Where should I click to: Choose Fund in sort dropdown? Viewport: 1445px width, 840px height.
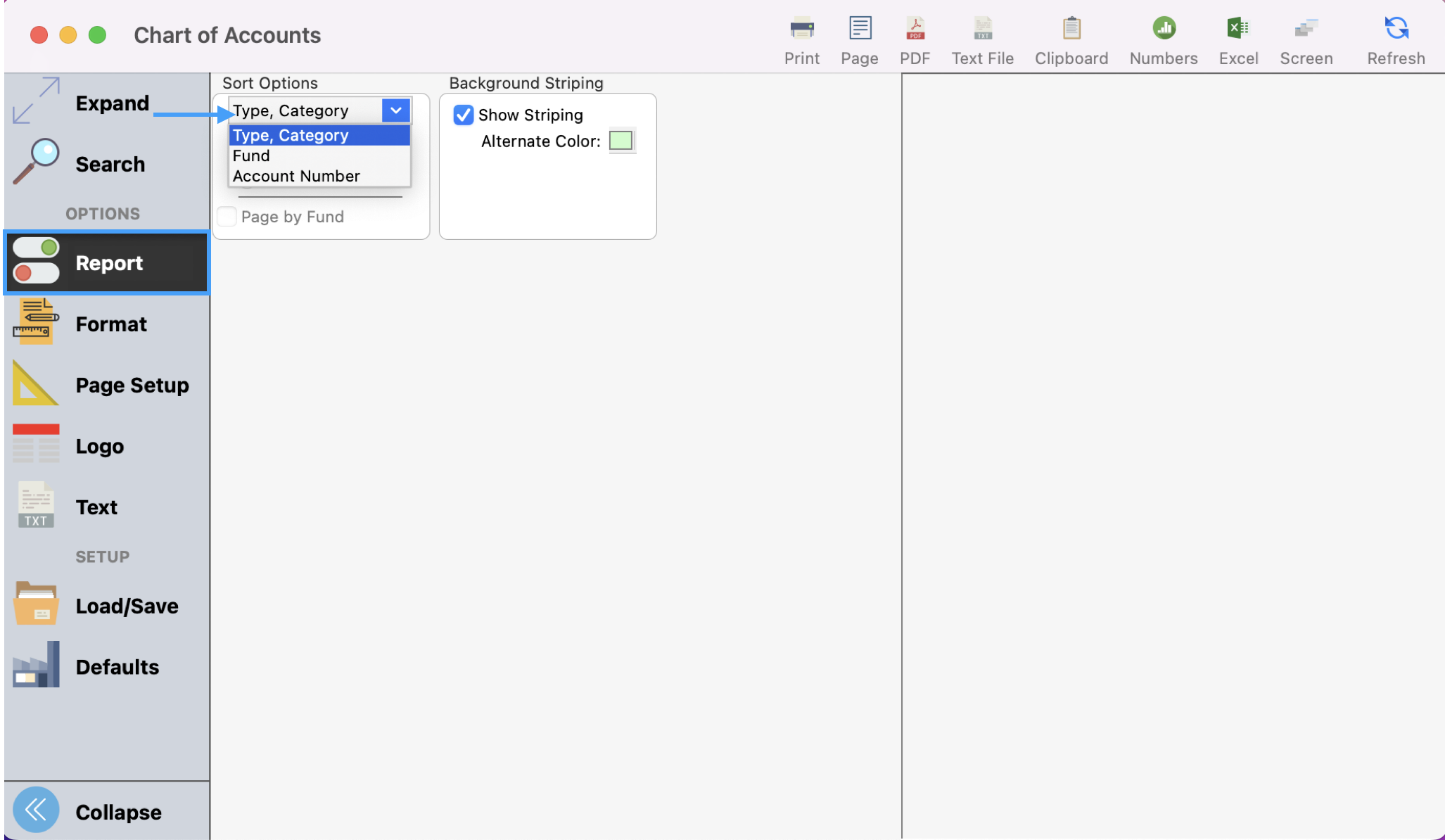(252, 155)
